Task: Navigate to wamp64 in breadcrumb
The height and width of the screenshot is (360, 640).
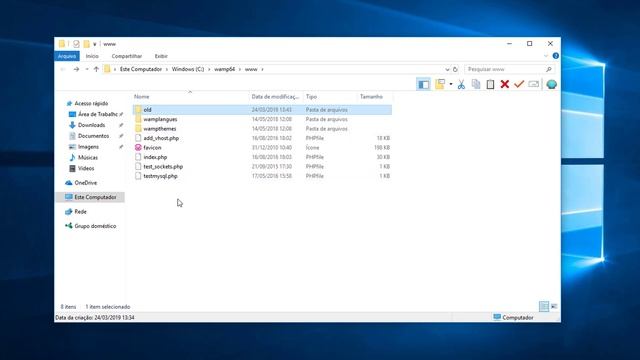Action: (224, 69)
